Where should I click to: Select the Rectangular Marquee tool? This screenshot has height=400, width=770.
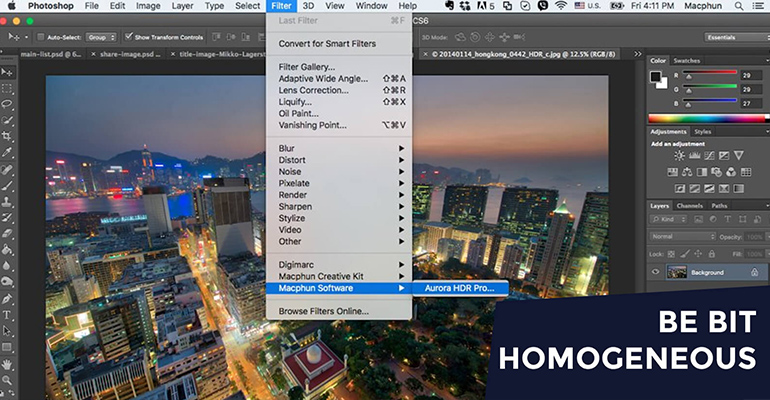click(x=7, y=88)
